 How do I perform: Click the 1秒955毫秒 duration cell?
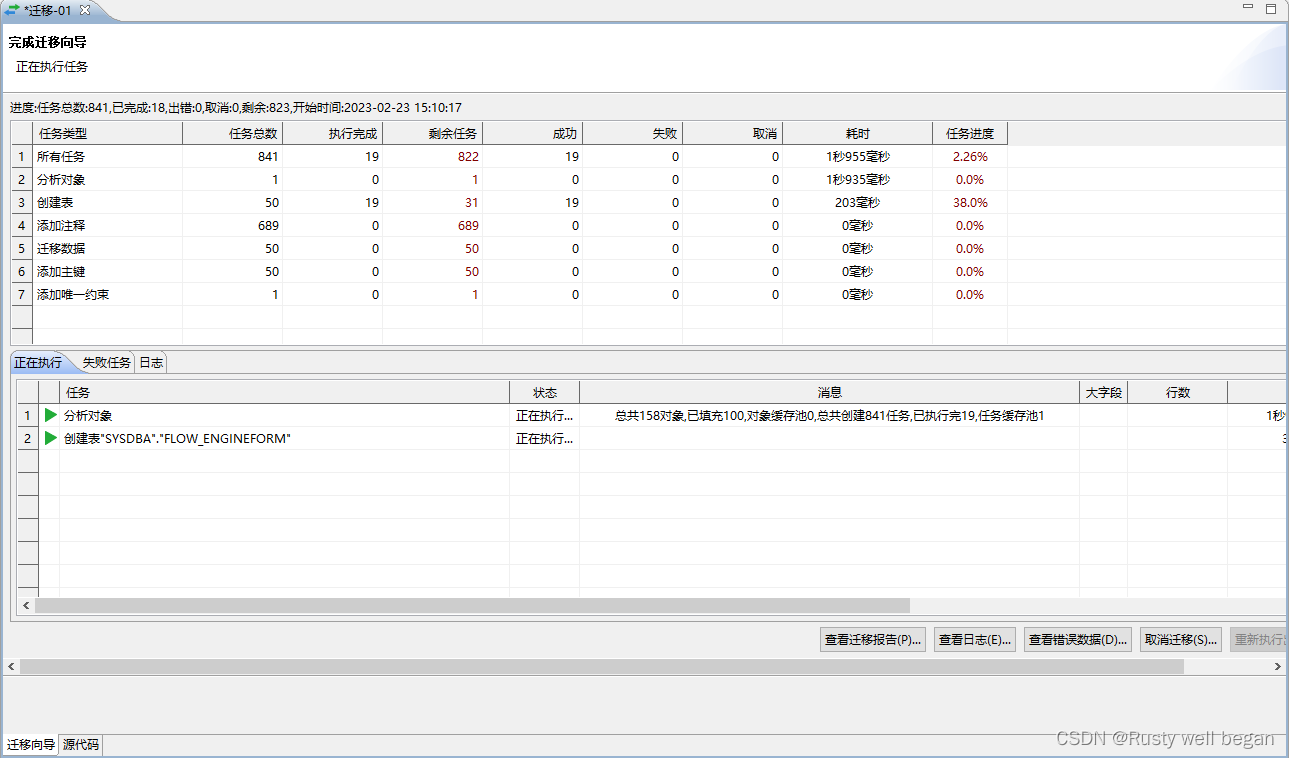click(858, 157)
